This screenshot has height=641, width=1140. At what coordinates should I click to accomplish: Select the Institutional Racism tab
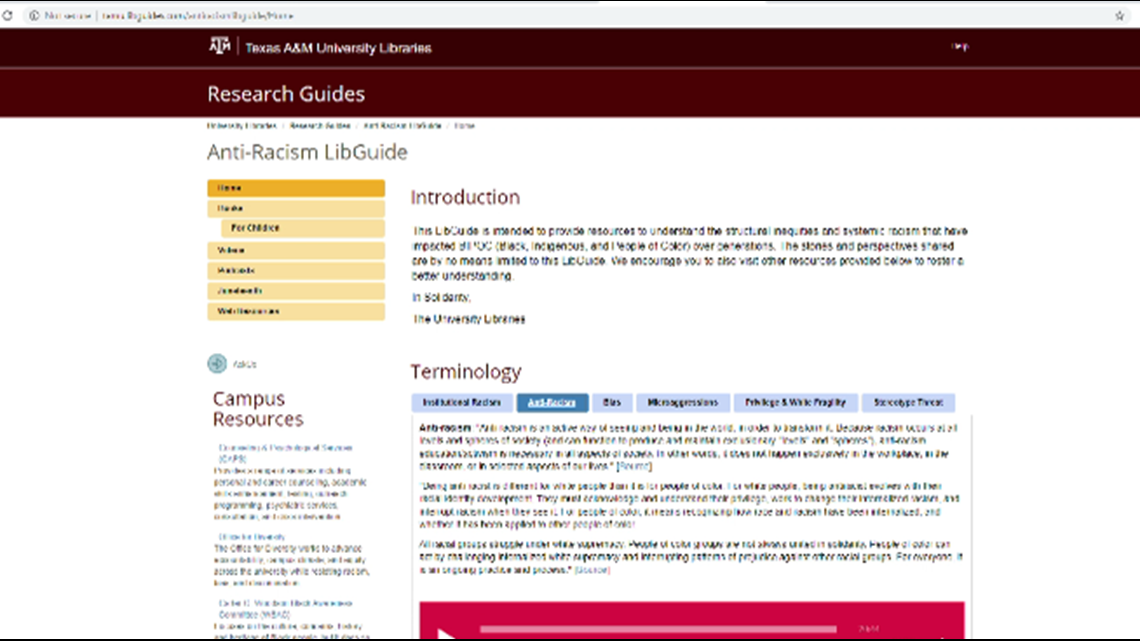[461, 402]
